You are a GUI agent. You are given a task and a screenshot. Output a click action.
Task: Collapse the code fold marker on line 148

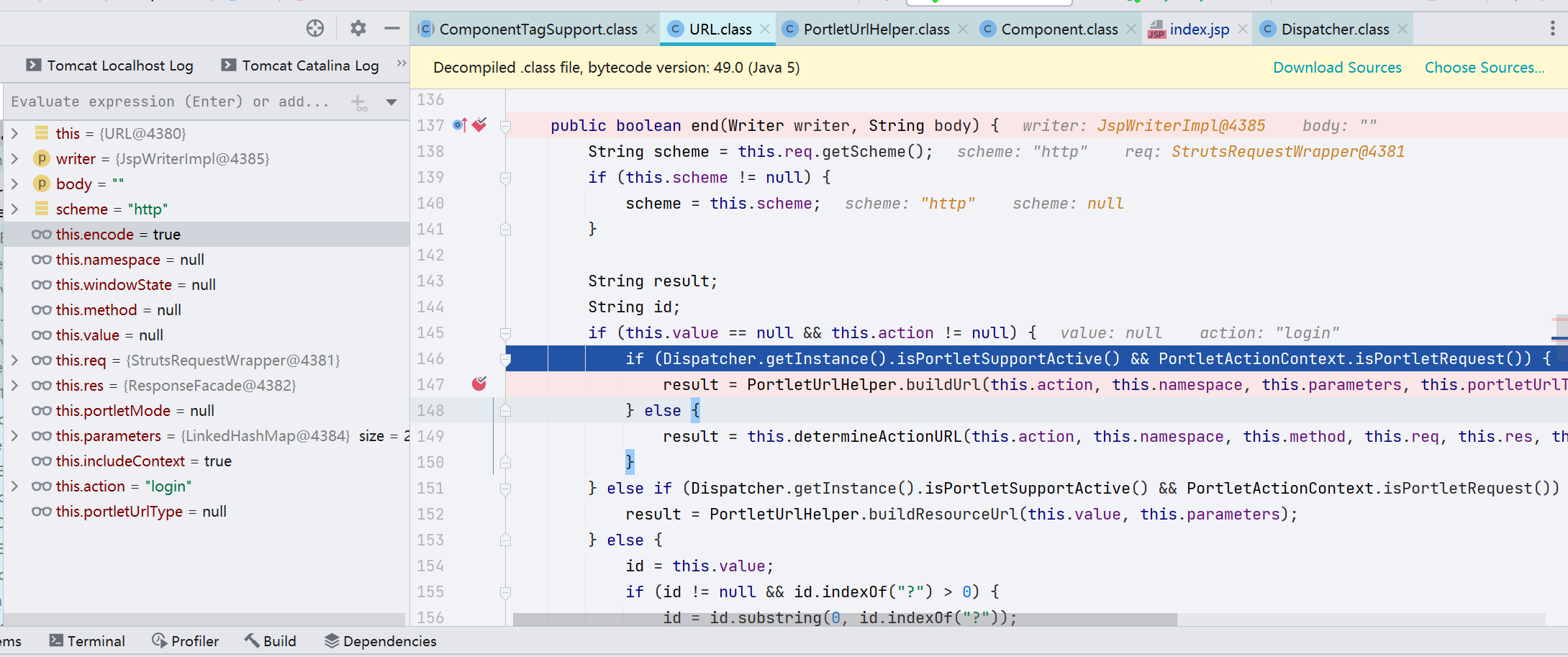pyautogui.click(x=506, y=410)
